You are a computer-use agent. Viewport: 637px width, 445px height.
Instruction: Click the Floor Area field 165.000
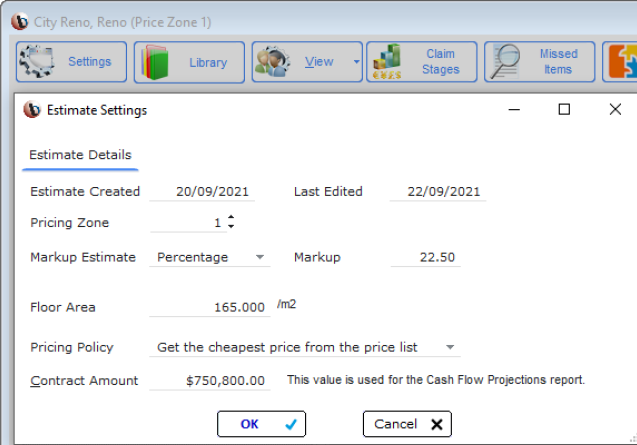pyautogui.click(x=210, y=307)
